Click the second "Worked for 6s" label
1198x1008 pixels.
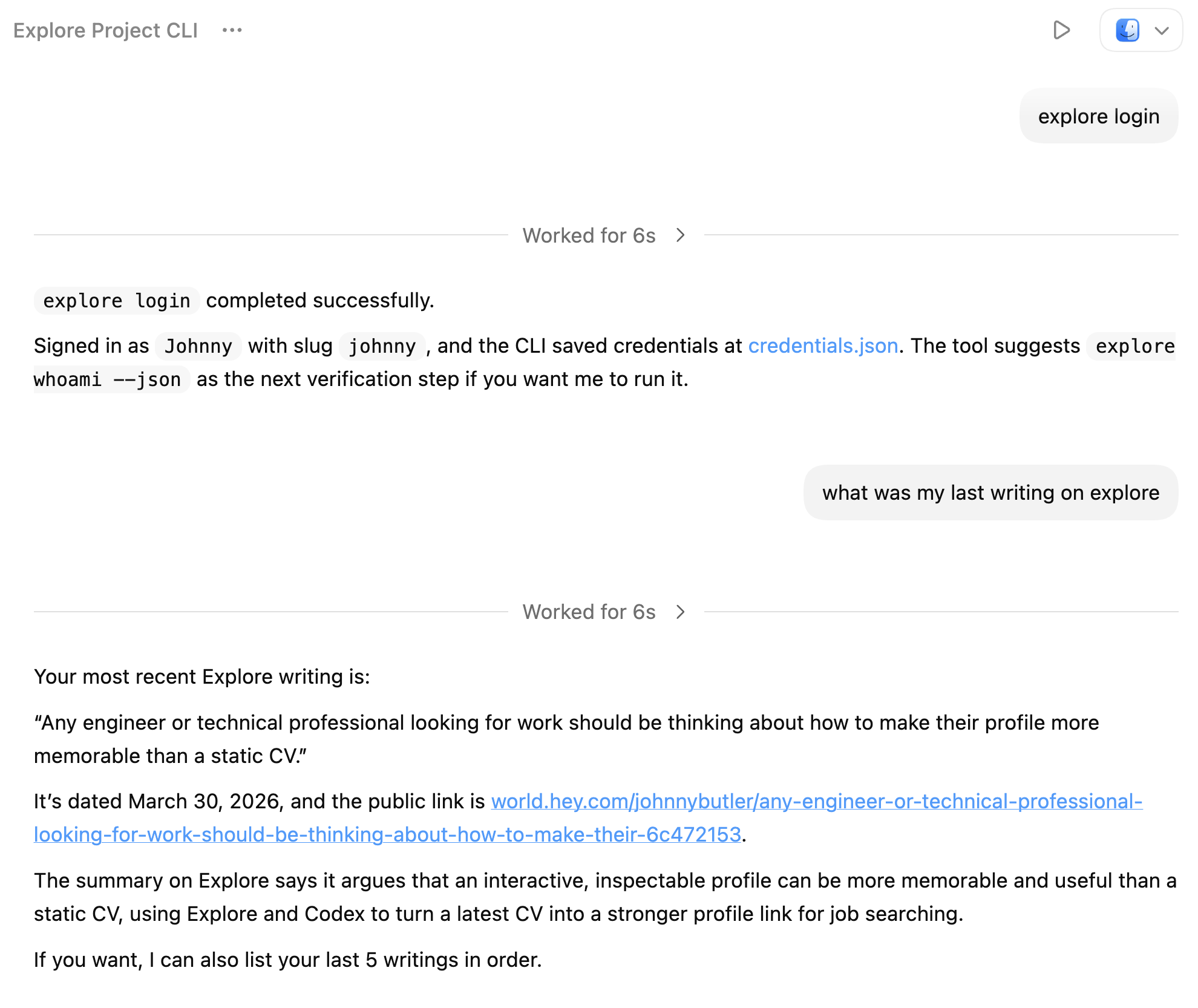point(589,612)
